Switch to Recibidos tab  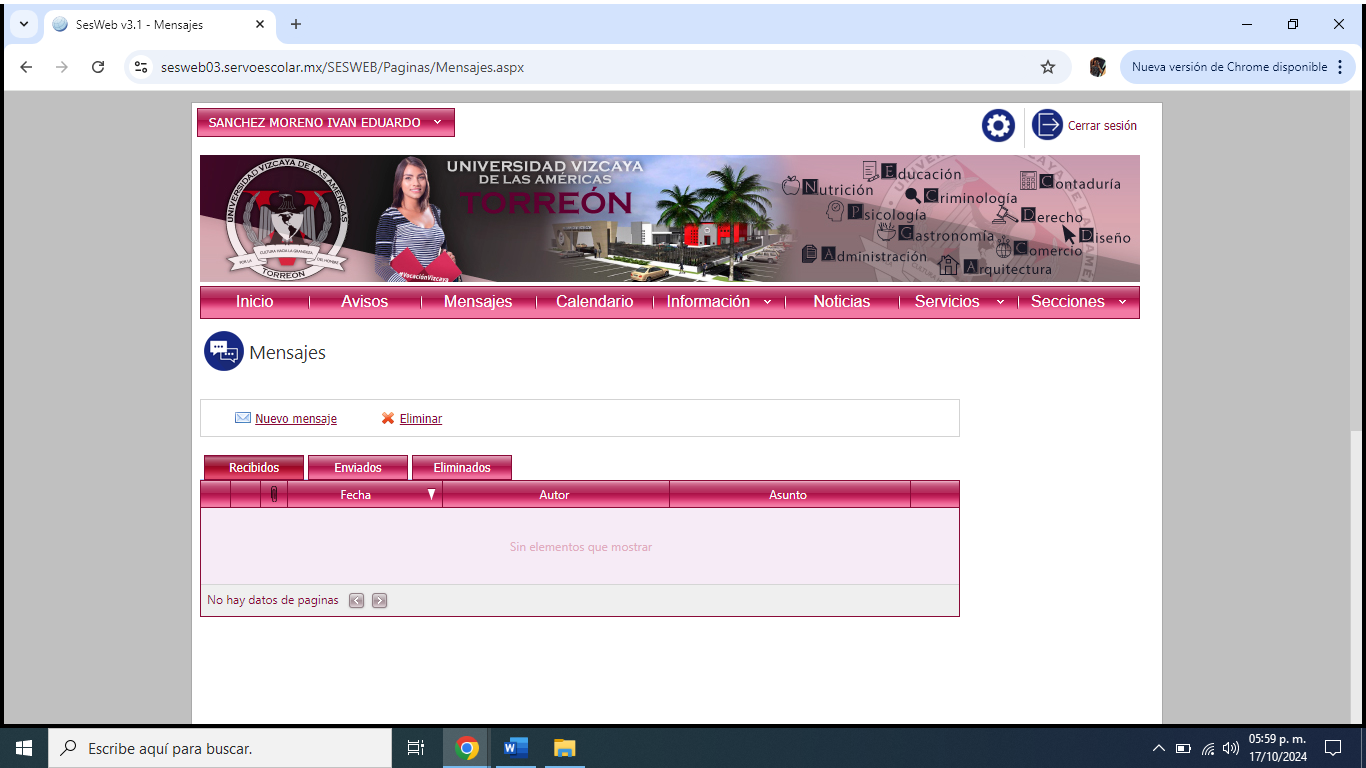254,468
